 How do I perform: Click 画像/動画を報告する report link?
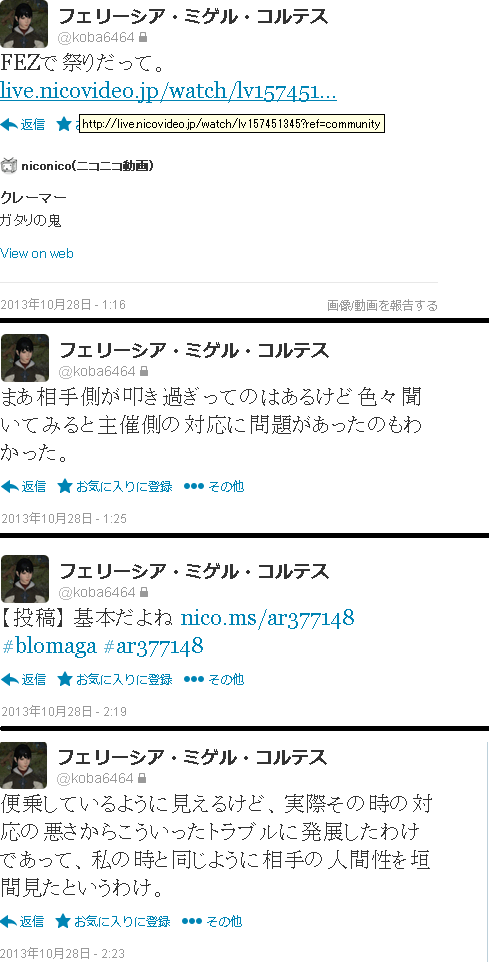(382, 306)
